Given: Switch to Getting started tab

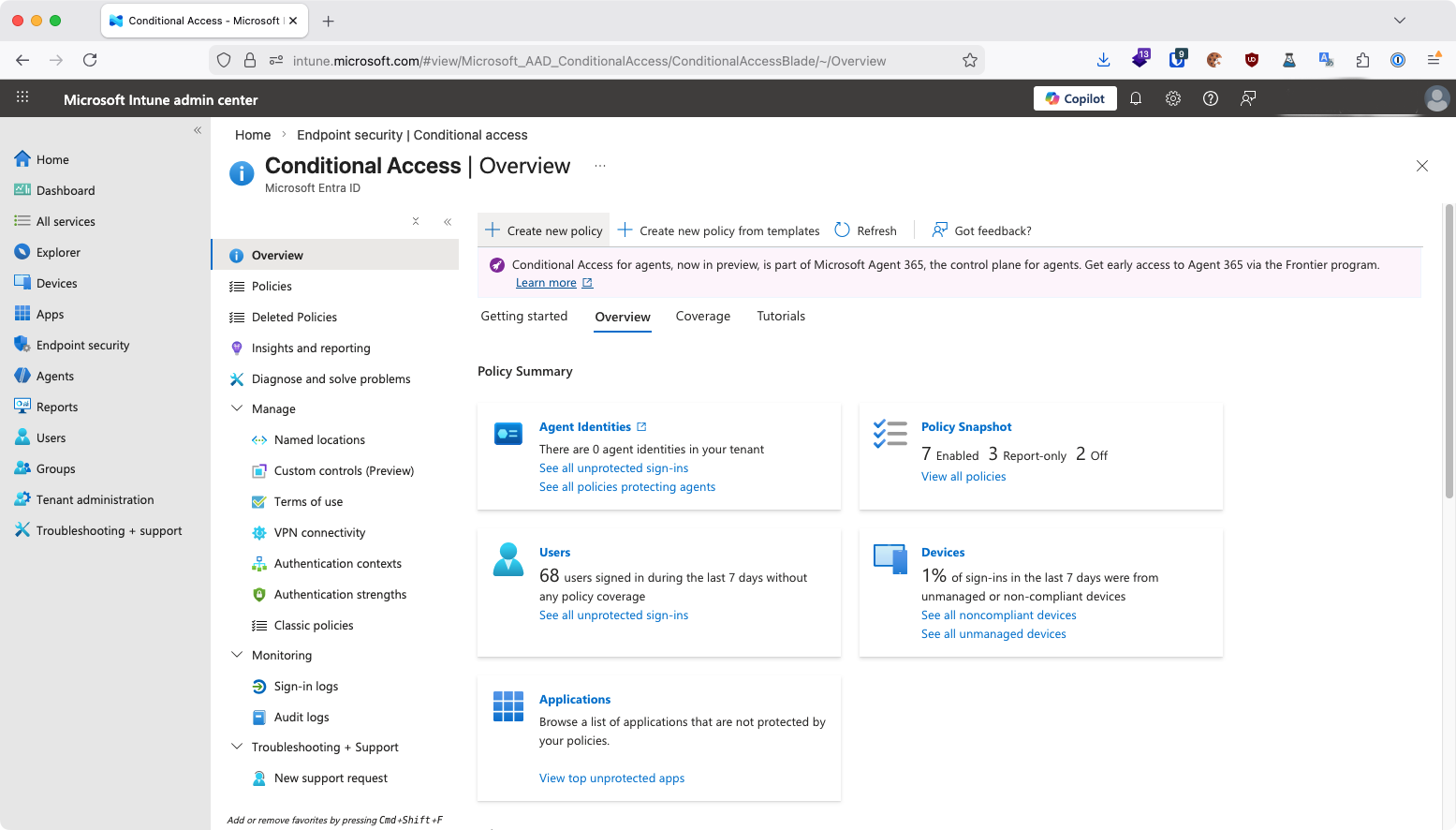Looking at the screenshot, I should tap(524, 316).
